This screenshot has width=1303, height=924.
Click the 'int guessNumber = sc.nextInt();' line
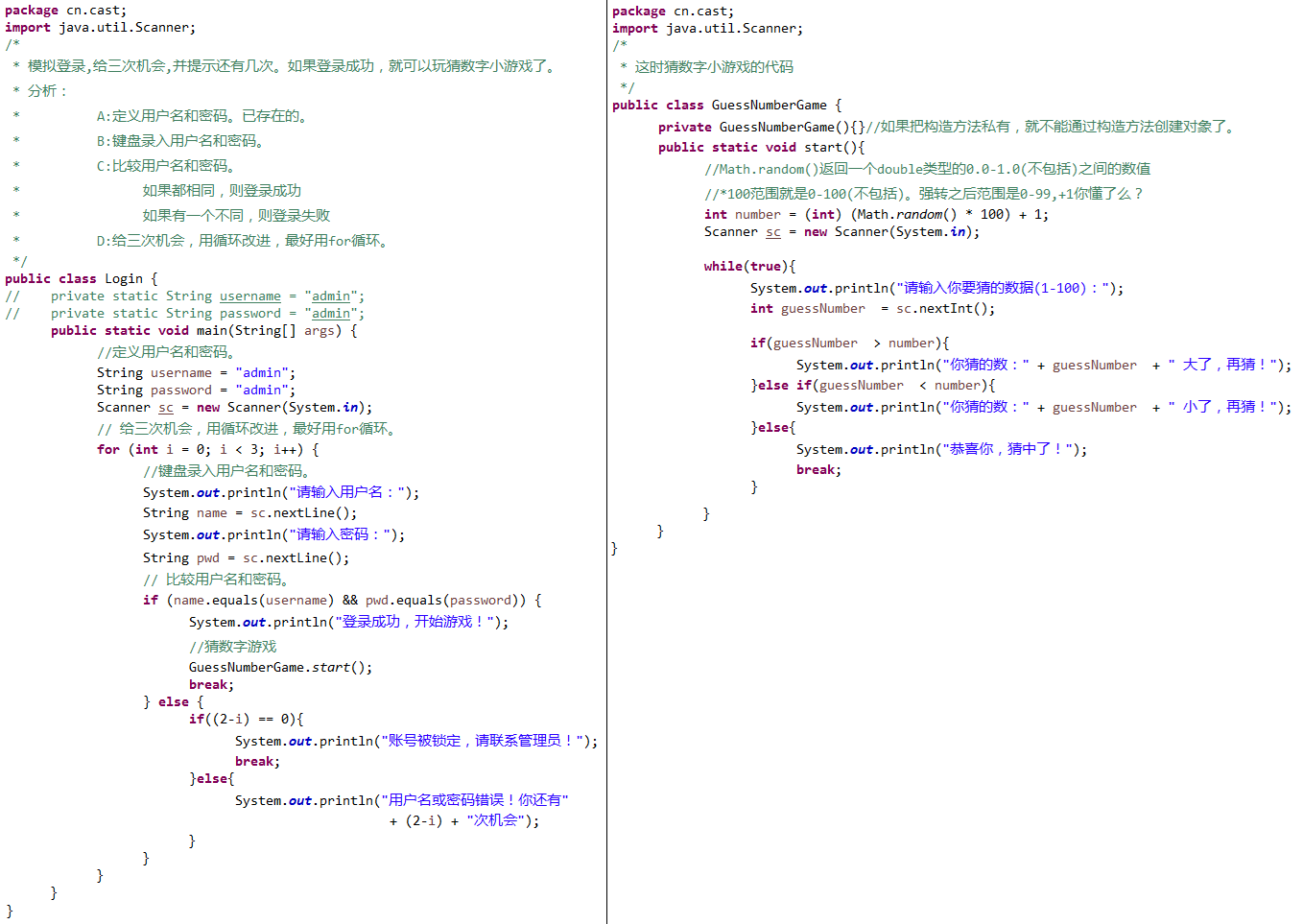click(x=872, y=309)
